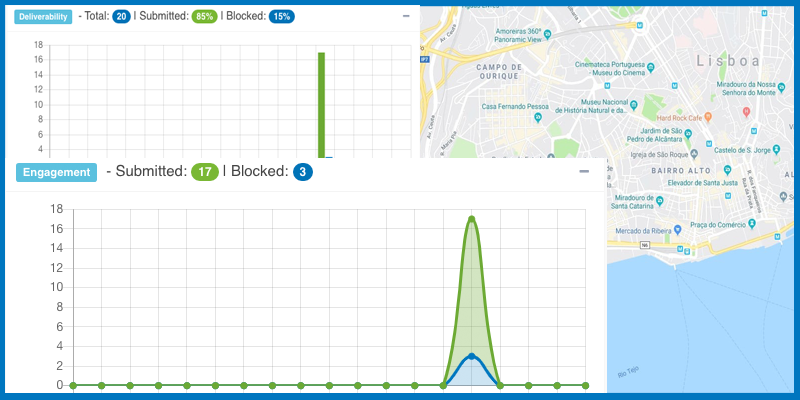The width and height of the screenshot is (800, 400).
Task: Collapse the Deliverability panel with minus icon
Action: [406, 16]
